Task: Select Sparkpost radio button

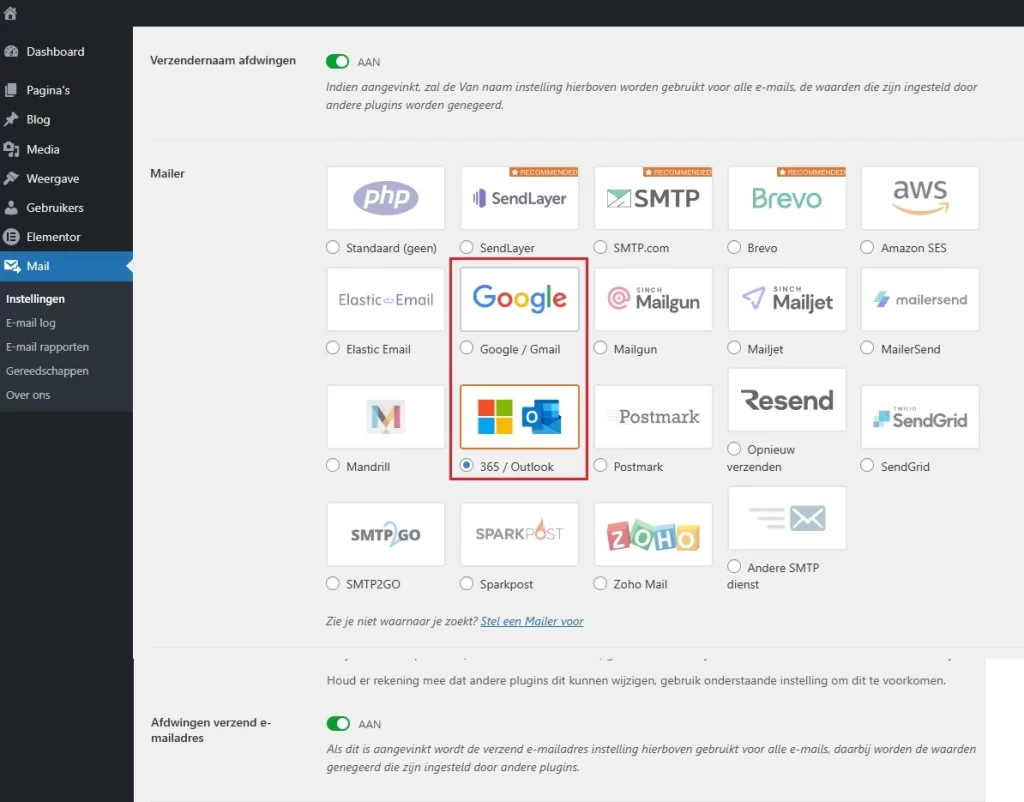Action: point(466,583)
